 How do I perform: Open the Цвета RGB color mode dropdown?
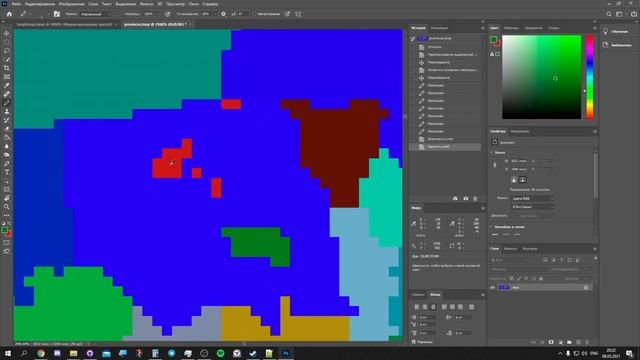[x=532, y=198]
